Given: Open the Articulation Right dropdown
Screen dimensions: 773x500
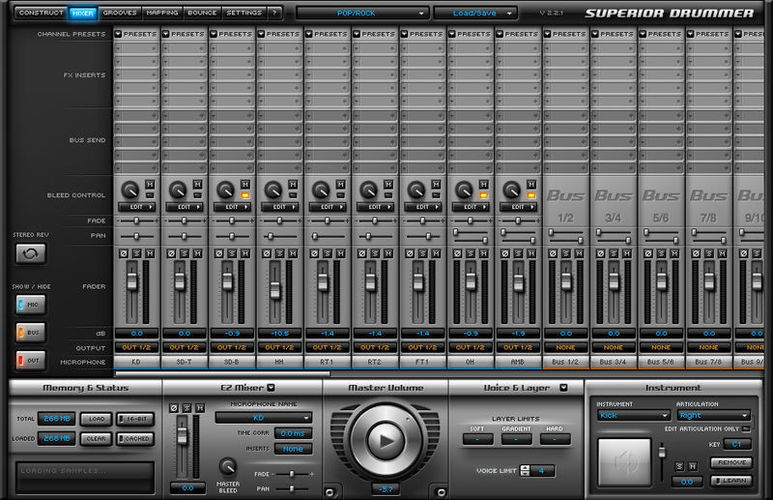Looking at the screenshot, I should [714, 415].
